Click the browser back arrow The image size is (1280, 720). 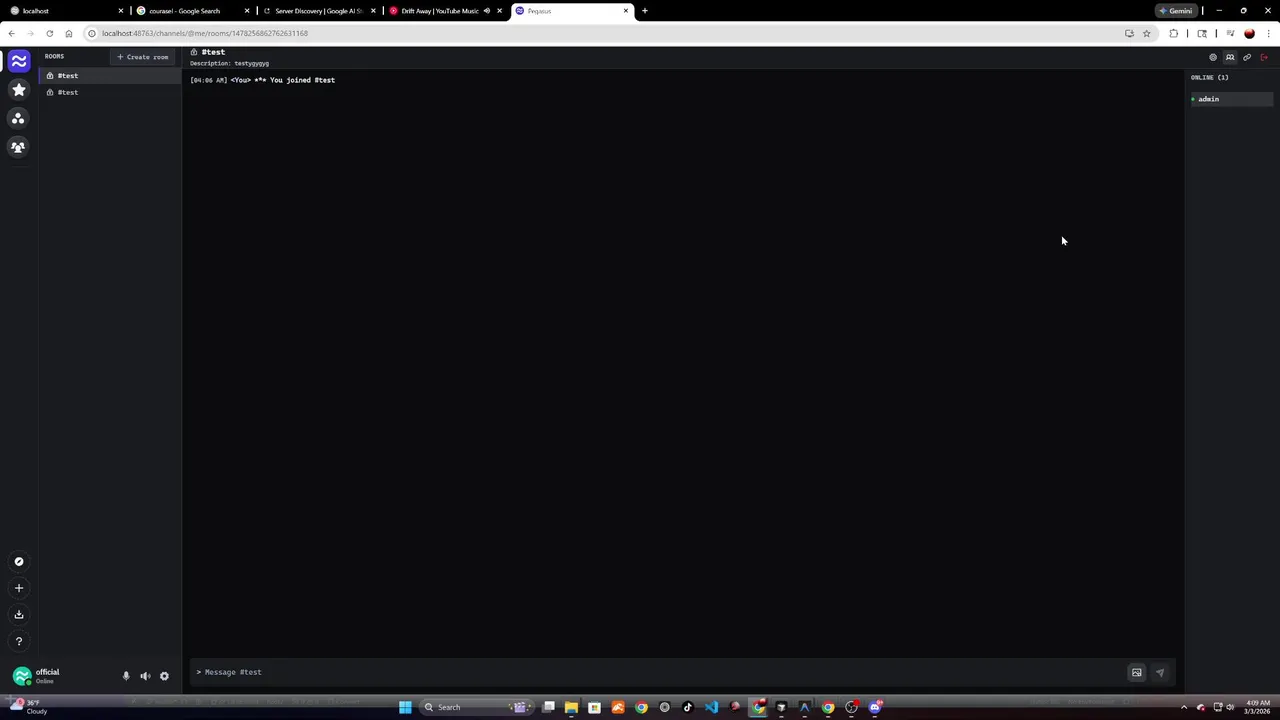11,33
